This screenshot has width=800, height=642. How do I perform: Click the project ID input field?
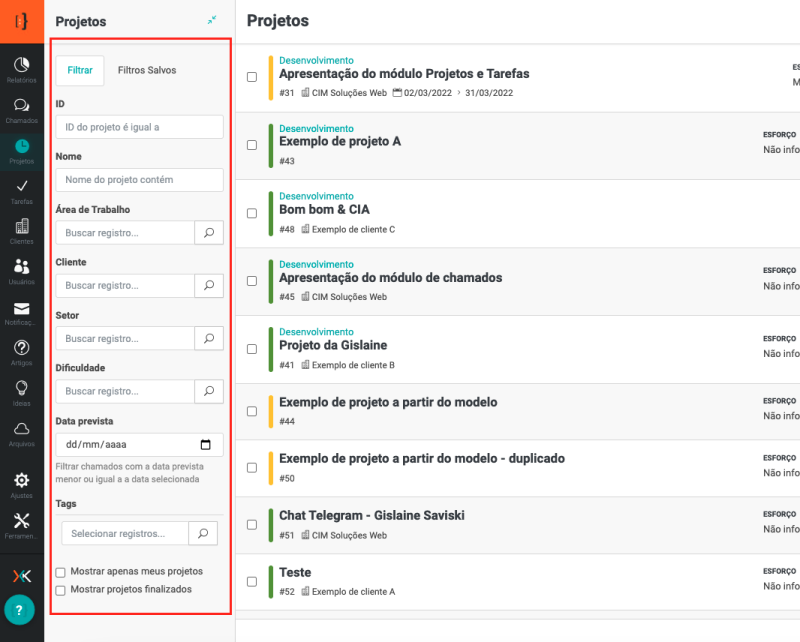coord(139,127)
